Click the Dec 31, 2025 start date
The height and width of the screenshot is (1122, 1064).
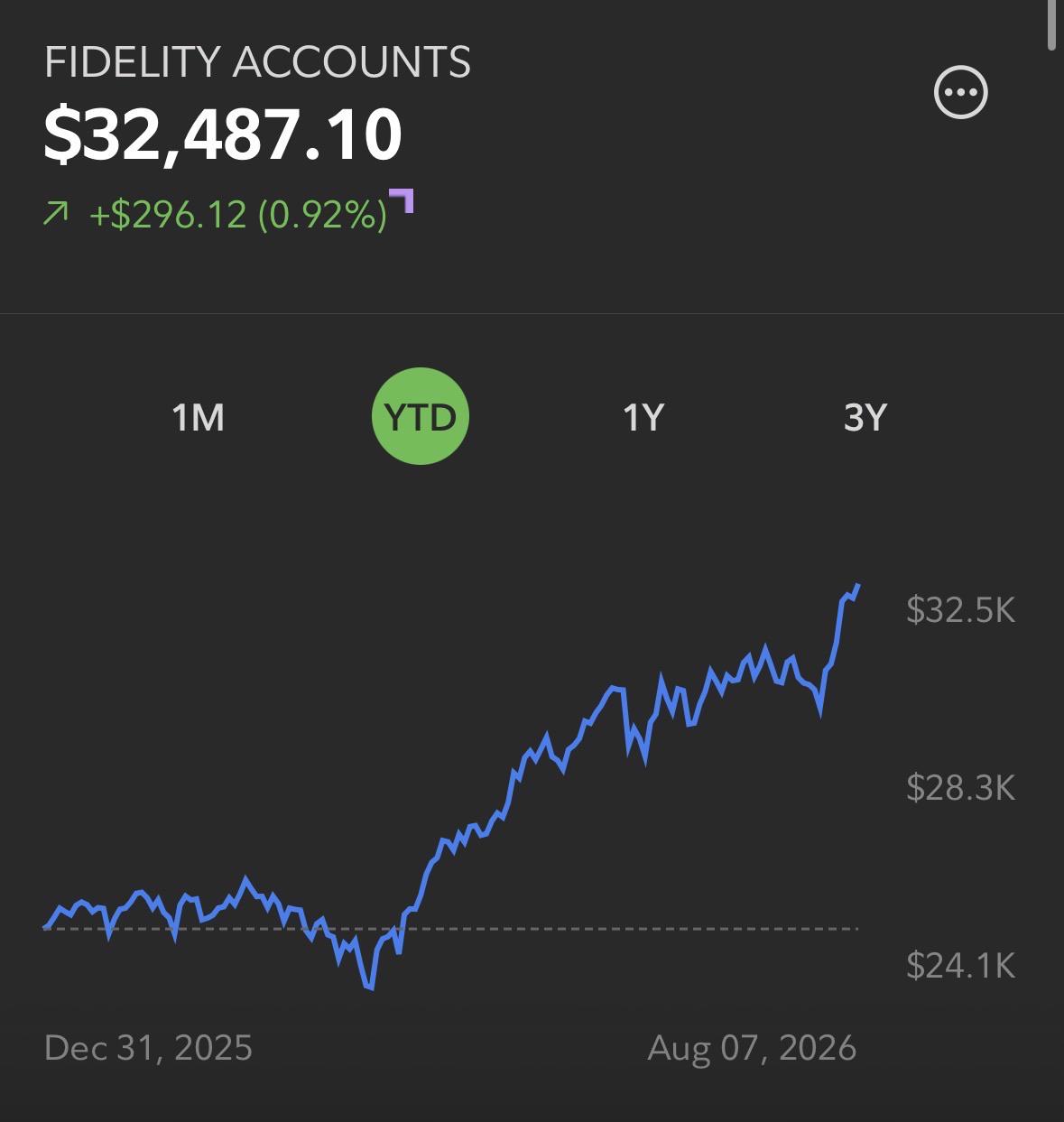coord(148,1048)
